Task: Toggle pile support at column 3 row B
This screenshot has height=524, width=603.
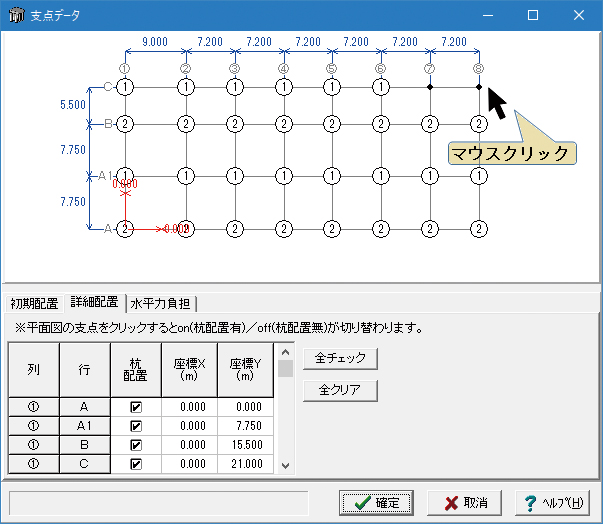Action: [x=235, y=124]
